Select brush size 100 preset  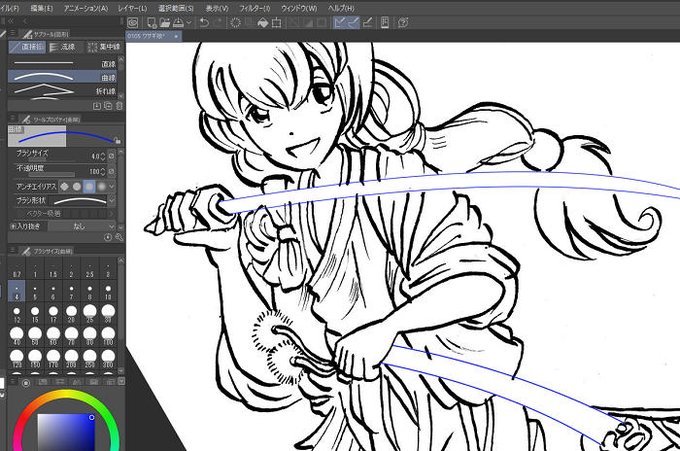[x=108, y=336]
